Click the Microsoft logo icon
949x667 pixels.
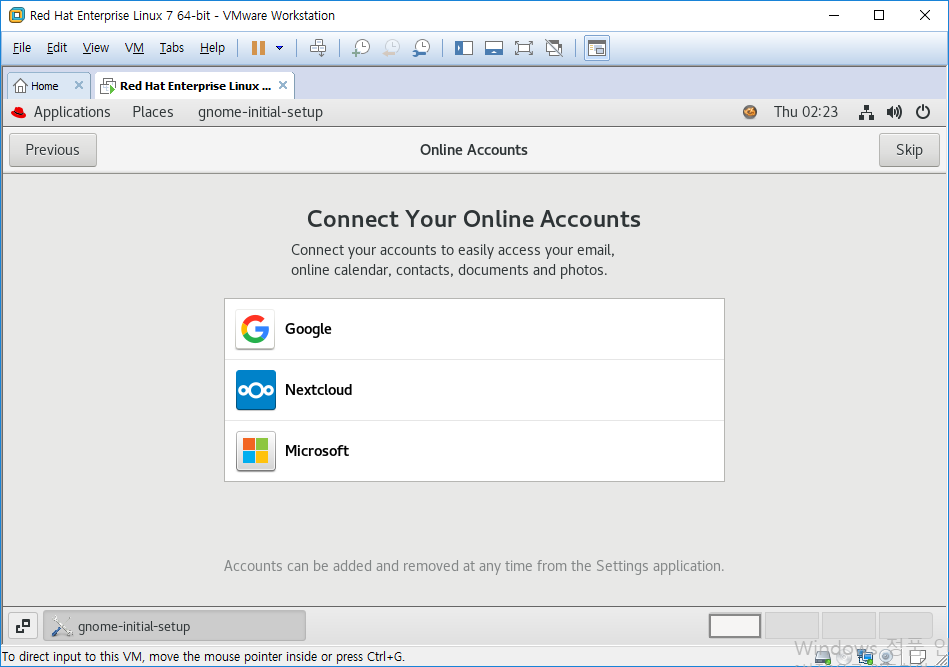255,452
